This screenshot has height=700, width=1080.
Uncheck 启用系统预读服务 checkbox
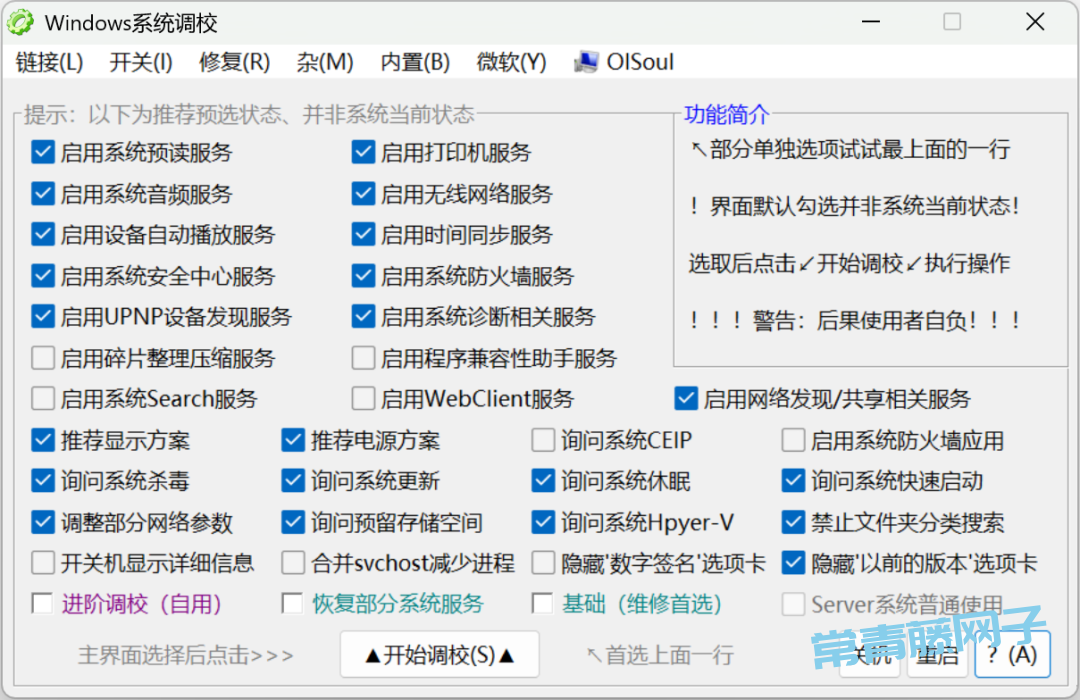(43, 153)
